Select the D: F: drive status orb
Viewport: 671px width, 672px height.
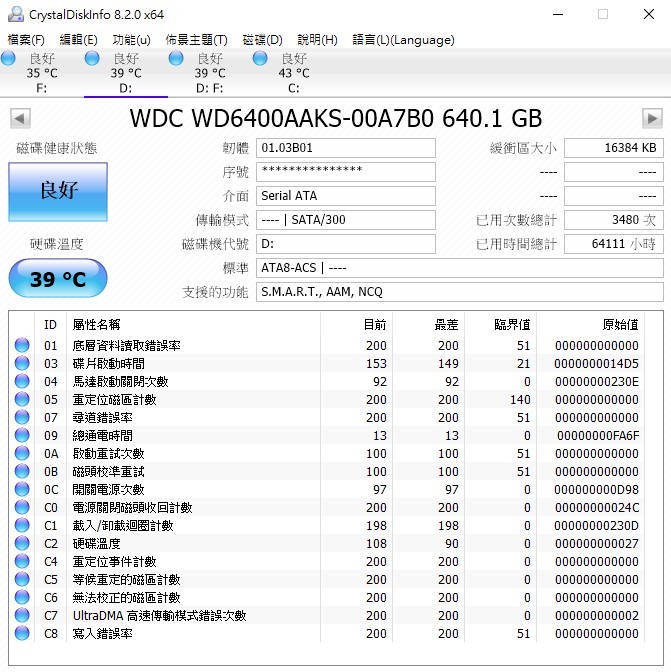click(176, 58)
